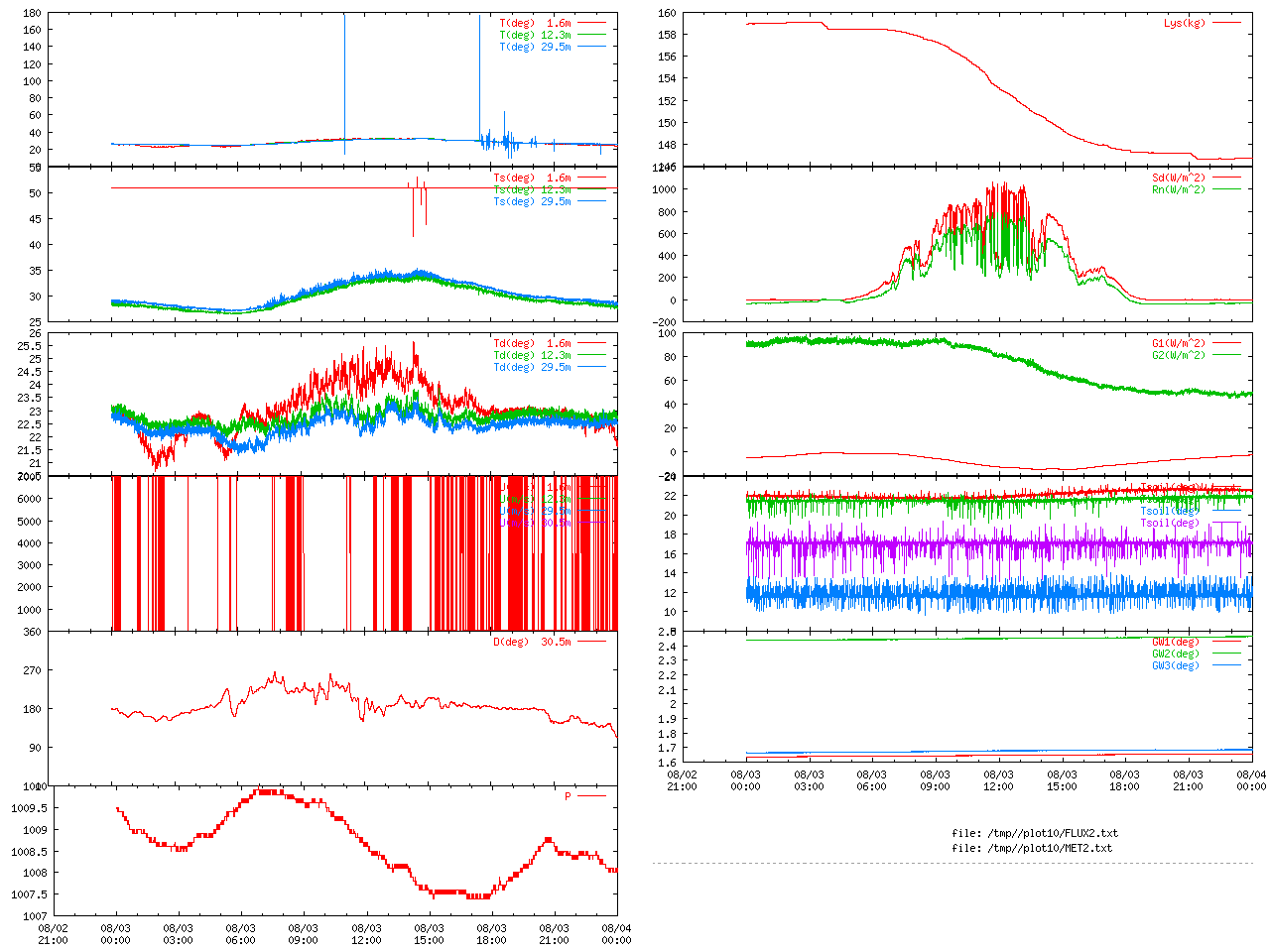Click the 'T(deg) 12.3m' legend label
The image size is (1270, 952).
point(536,35)
